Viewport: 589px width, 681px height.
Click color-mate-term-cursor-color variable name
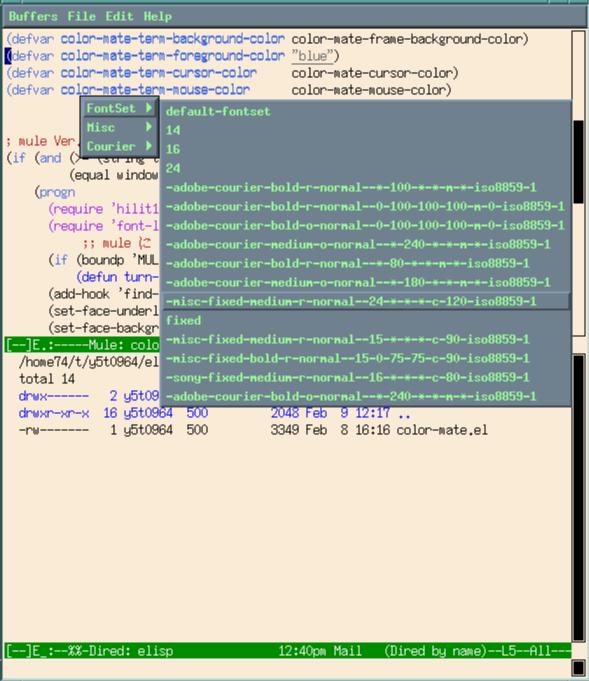pos(159,73)
